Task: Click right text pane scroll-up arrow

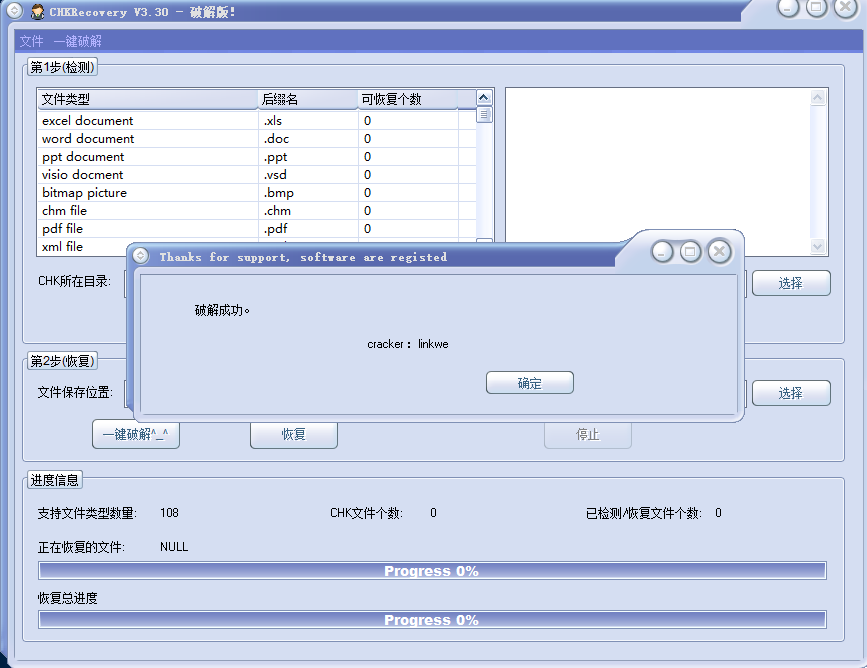Action: 818,98
